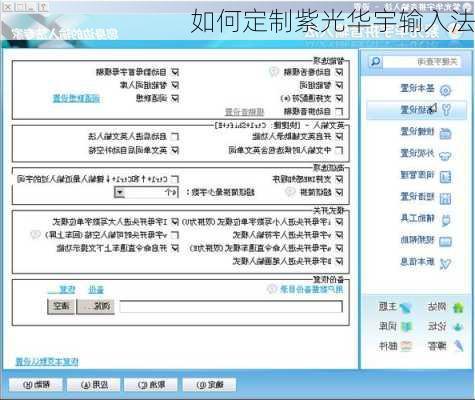Toggle i字母开头进入小写数字单位模式 checkbox
The image size is (475, 400).
339,222
